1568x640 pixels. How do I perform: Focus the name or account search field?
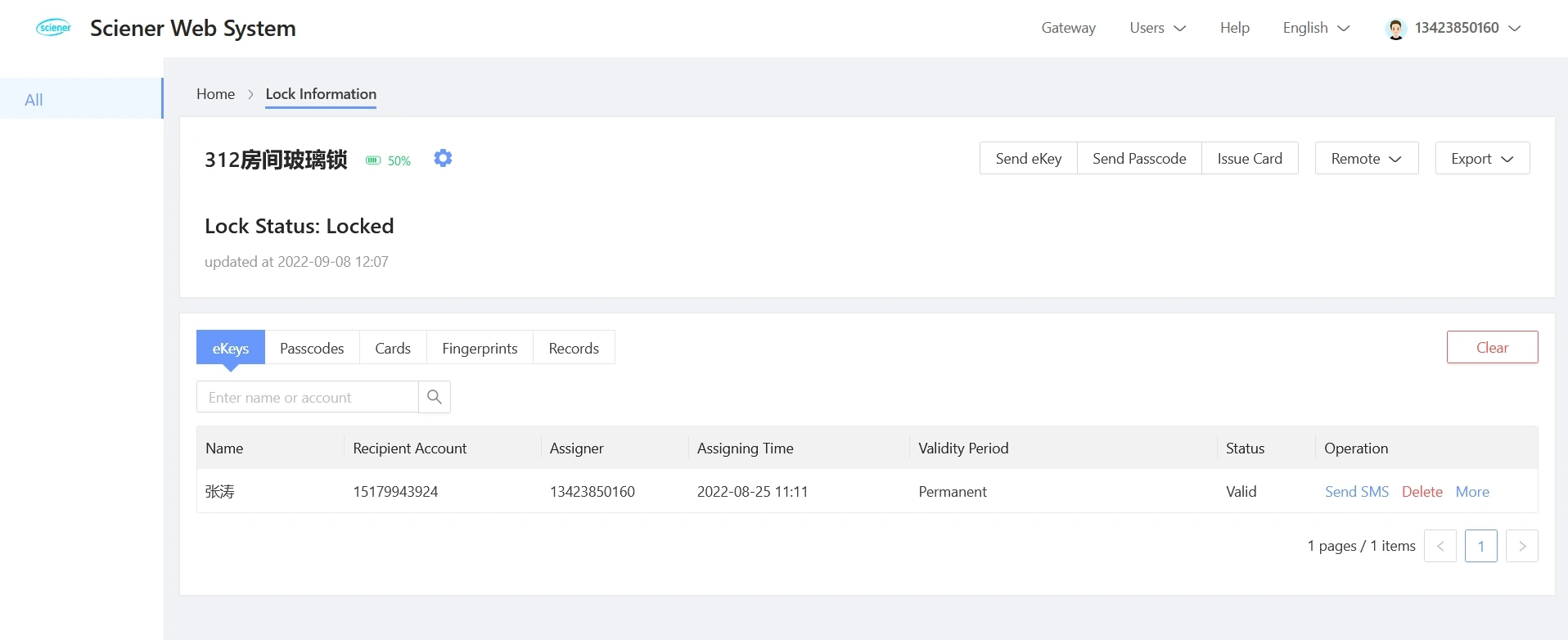(308, 397)
